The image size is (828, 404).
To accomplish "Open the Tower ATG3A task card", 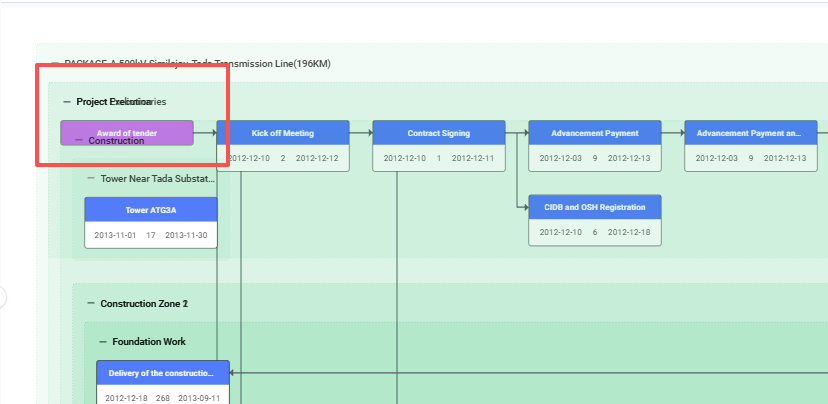I will [151, 210].
